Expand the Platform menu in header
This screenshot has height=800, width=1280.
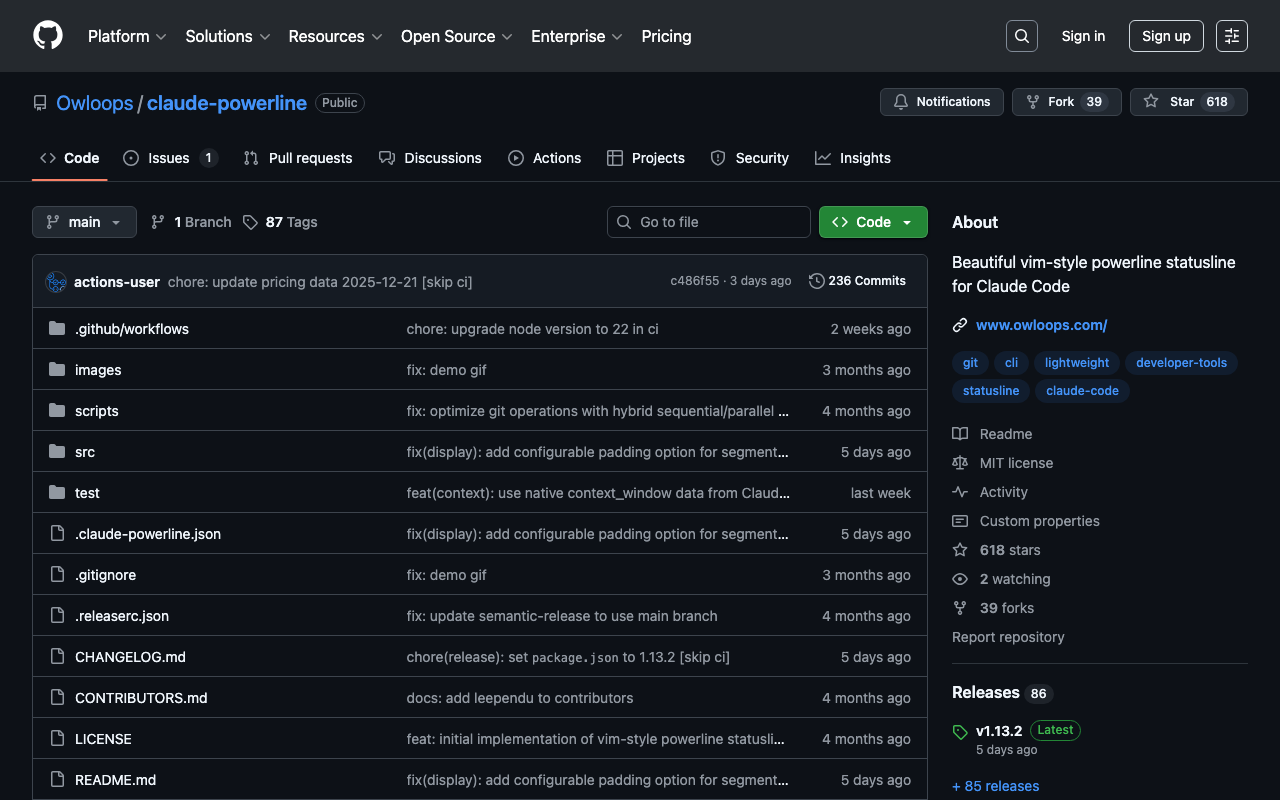tap(127, 36)
